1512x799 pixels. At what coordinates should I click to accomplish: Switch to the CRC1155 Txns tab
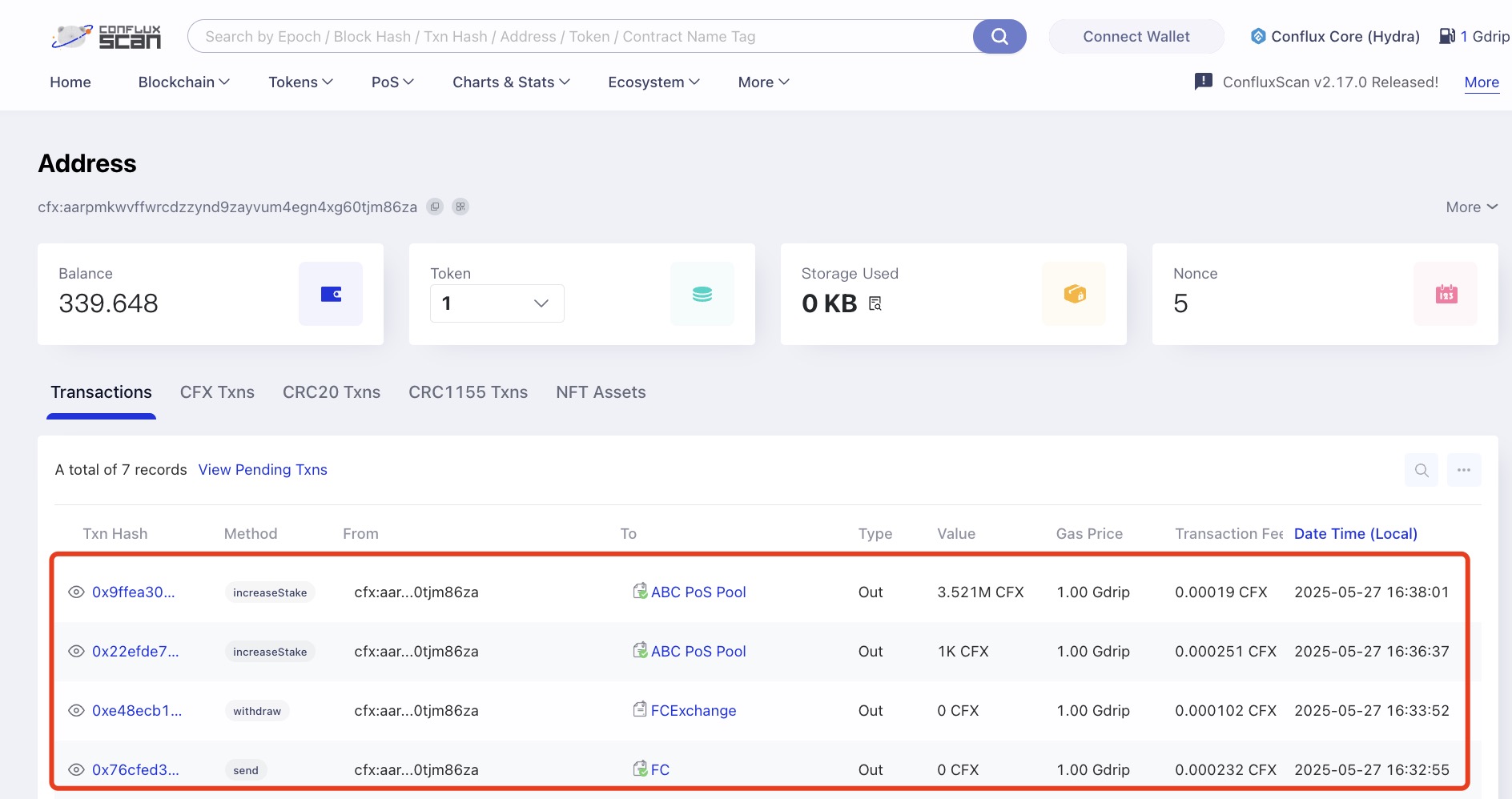click(x=468, y=392)
